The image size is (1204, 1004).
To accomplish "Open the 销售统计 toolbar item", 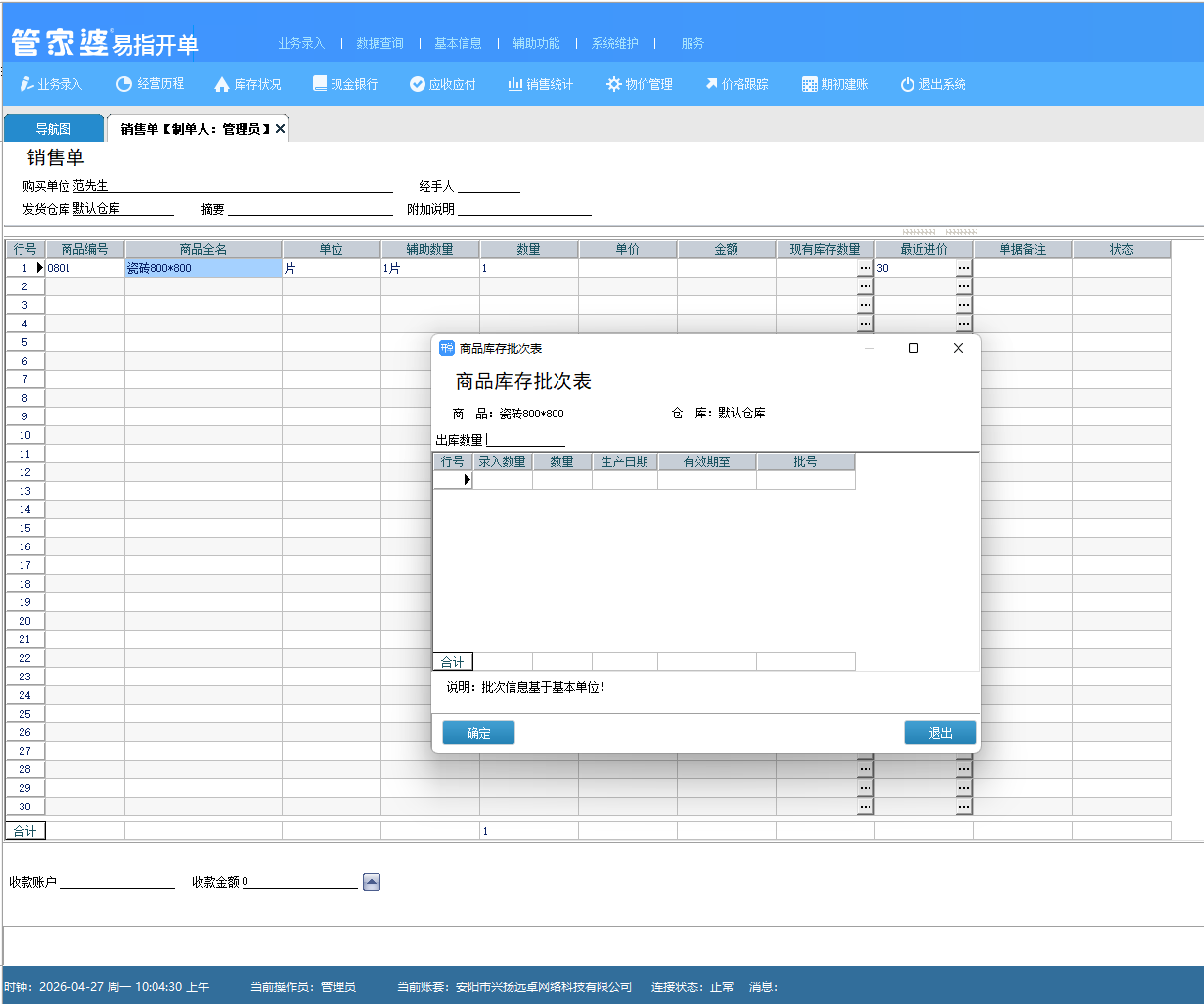I will 541,84.
